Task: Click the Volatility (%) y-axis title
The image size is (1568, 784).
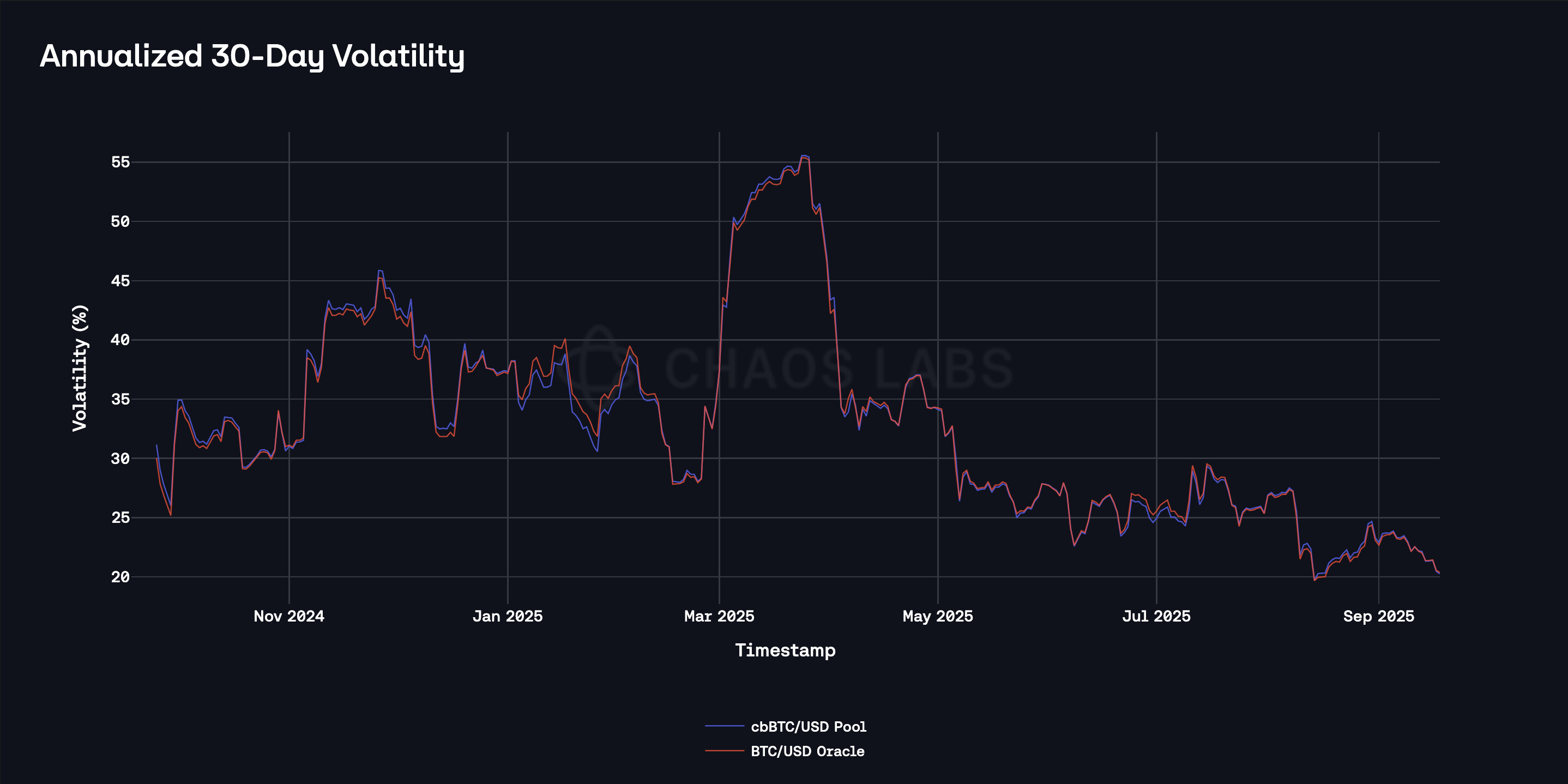Action: [80, 368]
